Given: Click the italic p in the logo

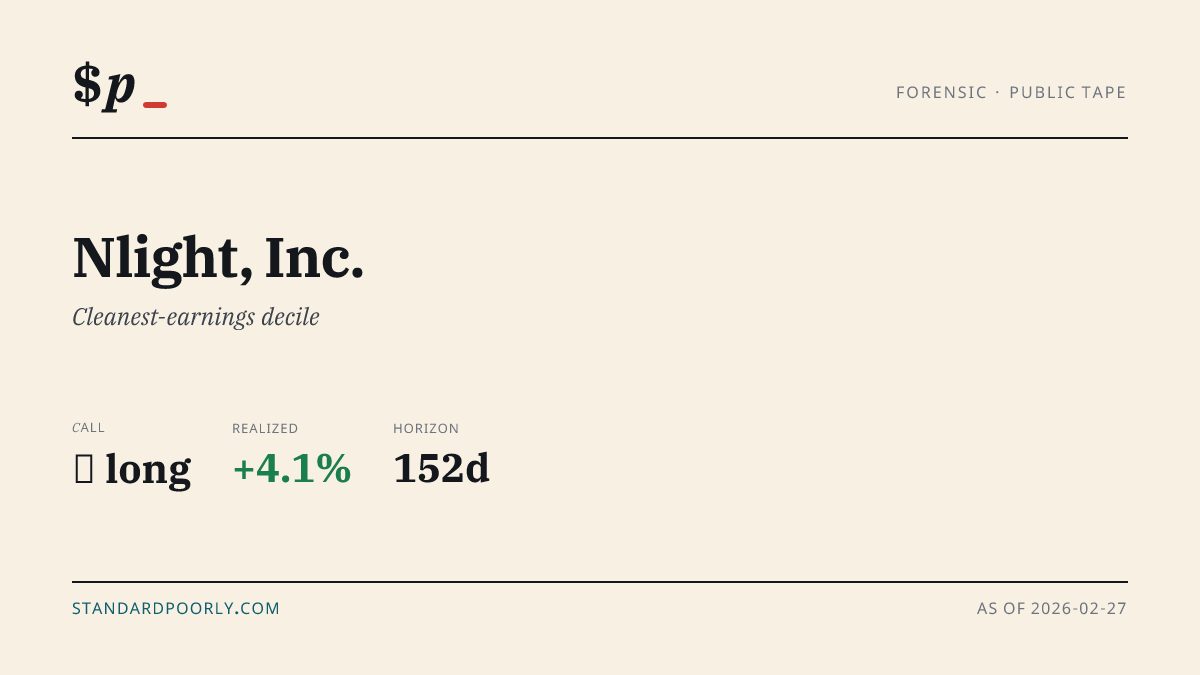Looking at the screenshot, I should (x=120, y=90).
